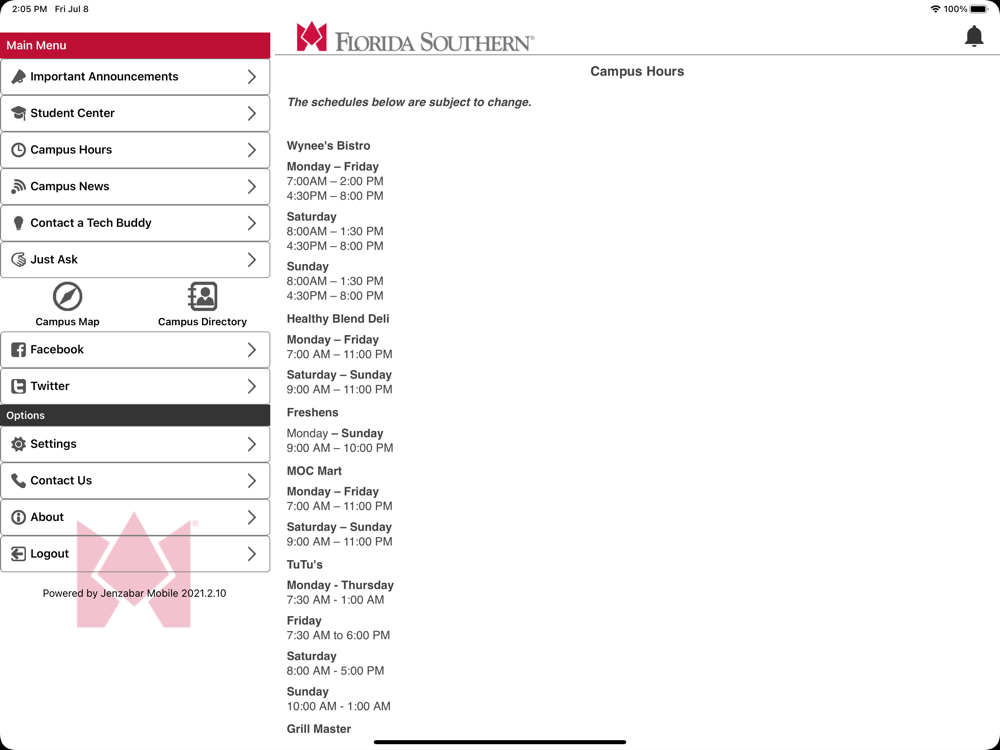Expand Twitter row chevron arrow
This screenshot has width=1000, height=750.
252,386
